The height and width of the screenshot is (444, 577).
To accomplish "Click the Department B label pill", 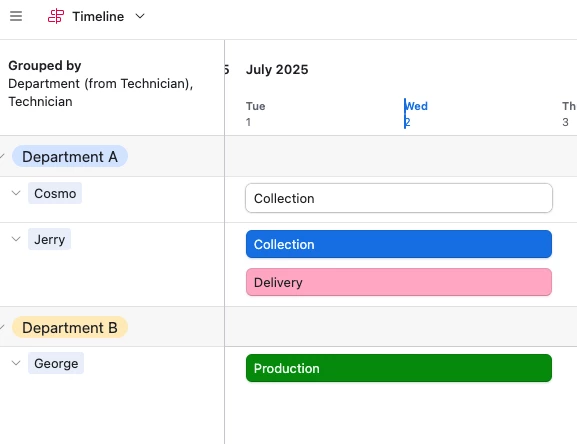I will tap(70, 327).
